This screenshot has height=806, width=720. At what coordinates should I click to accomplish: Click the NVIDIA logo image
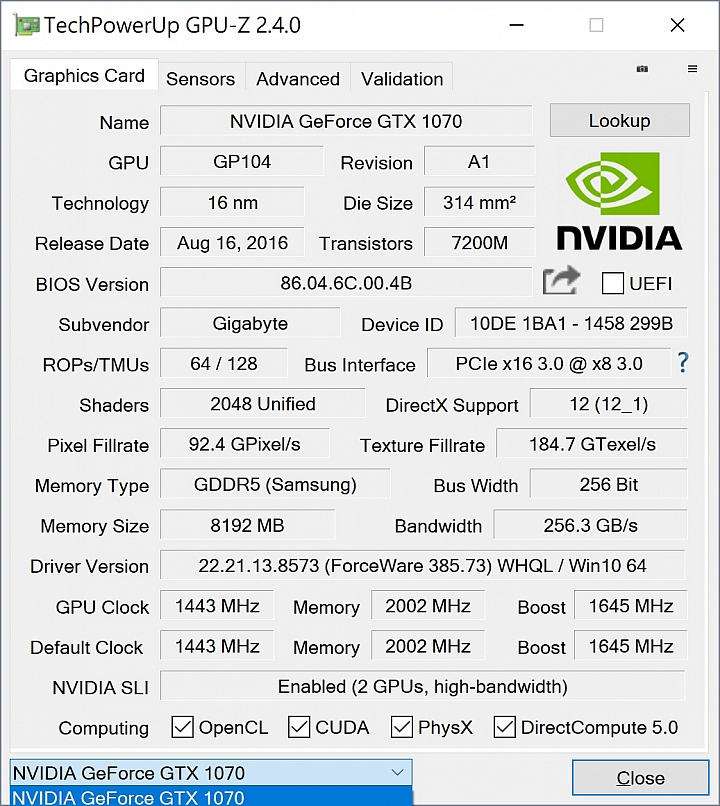(619, 202)
